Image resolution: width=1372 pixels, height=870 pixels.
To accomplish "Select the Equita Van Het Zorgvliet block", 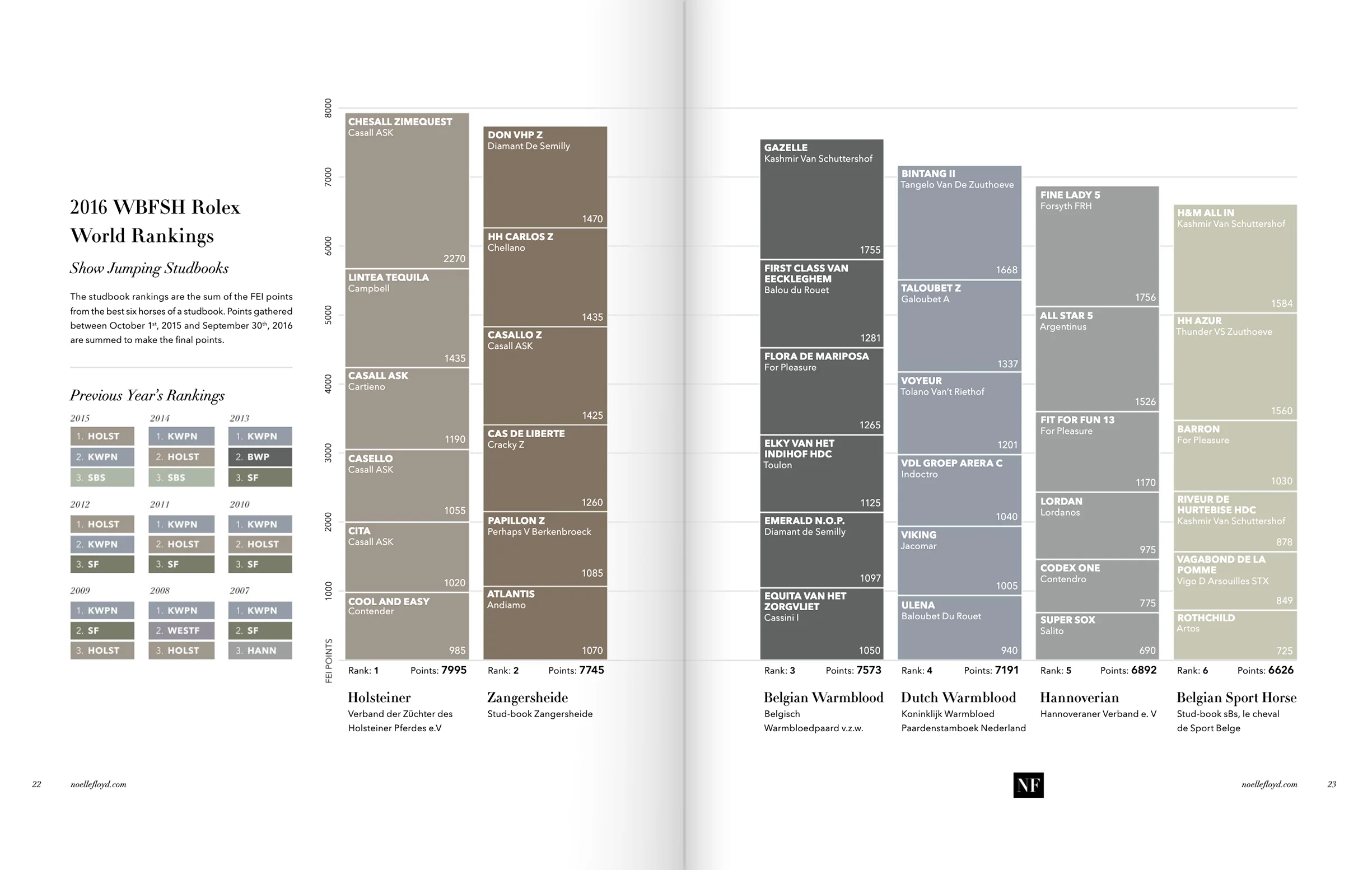I will 822,624.
